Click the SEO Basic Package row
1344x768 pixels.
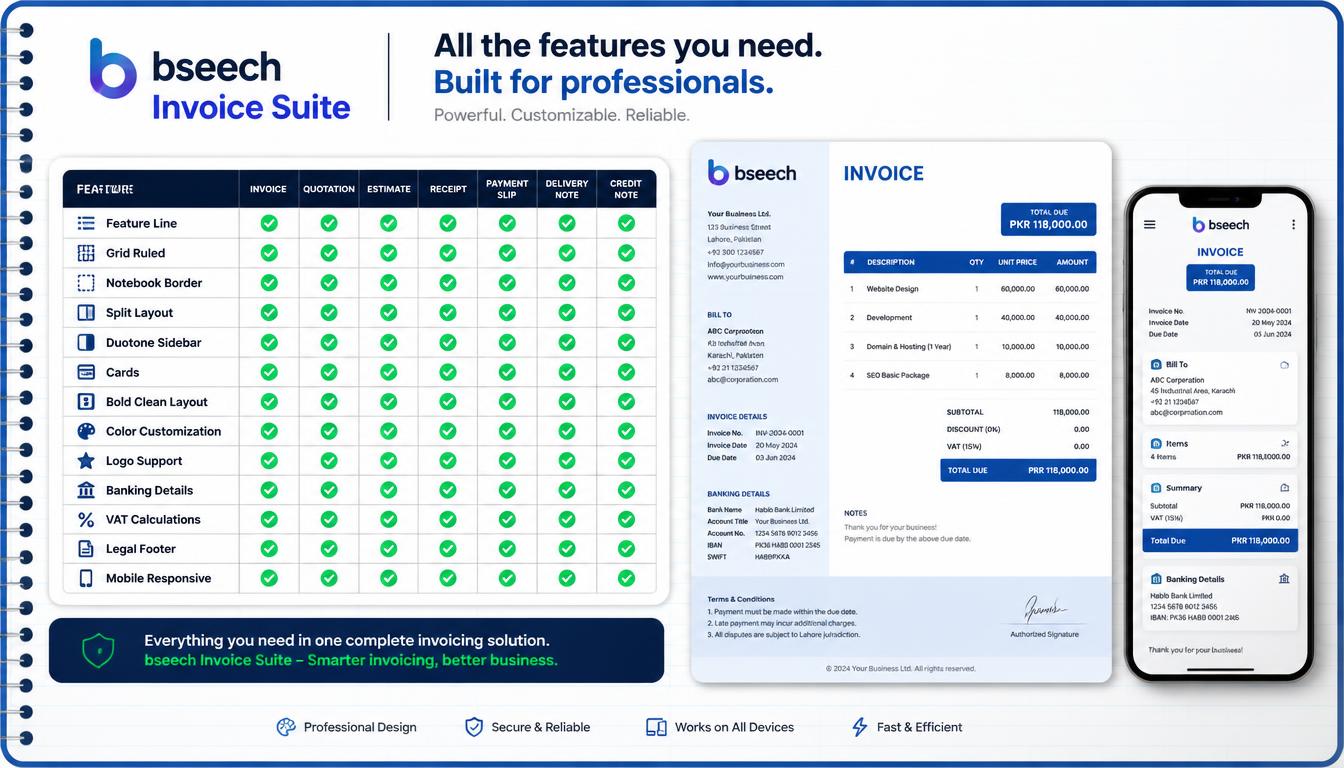click(x=970, y=375)
